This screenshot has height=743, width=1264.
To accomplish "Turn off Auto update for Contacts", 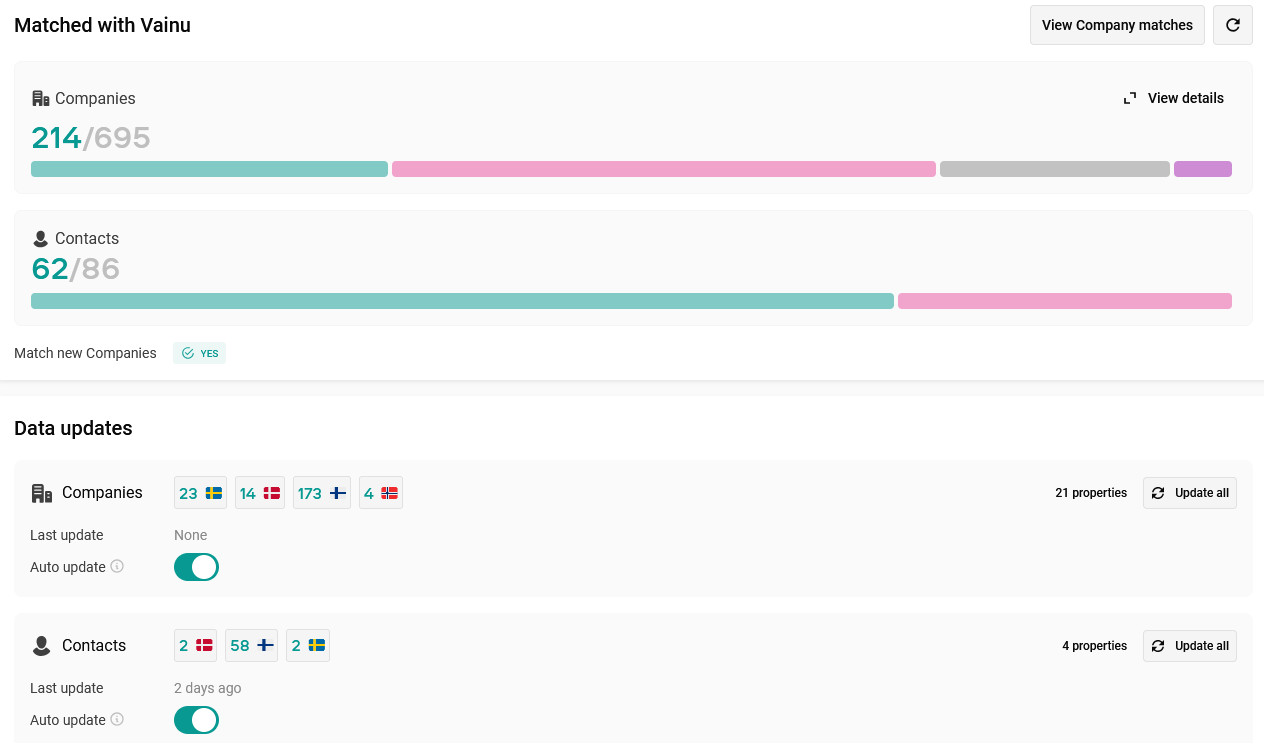I will click(x=196, y=720).
